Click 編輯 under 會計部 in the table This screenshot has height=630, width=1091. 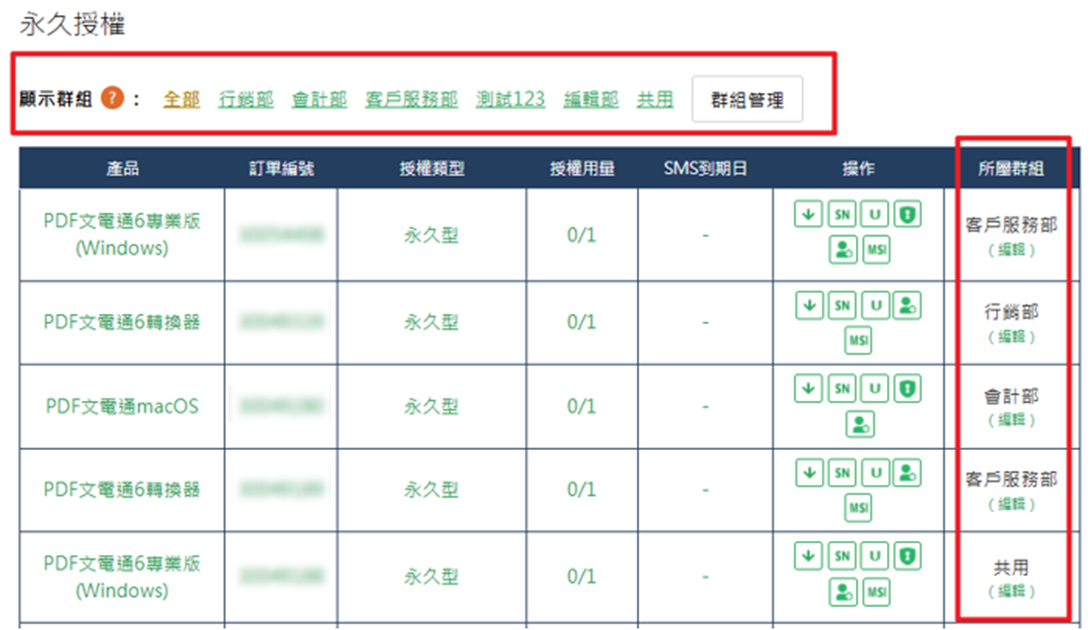point(1012,420)
